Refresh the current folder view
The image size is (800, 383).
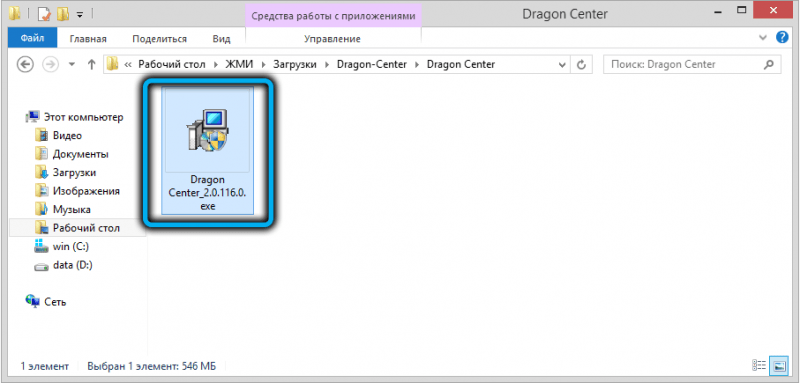[x=581, y=65]
